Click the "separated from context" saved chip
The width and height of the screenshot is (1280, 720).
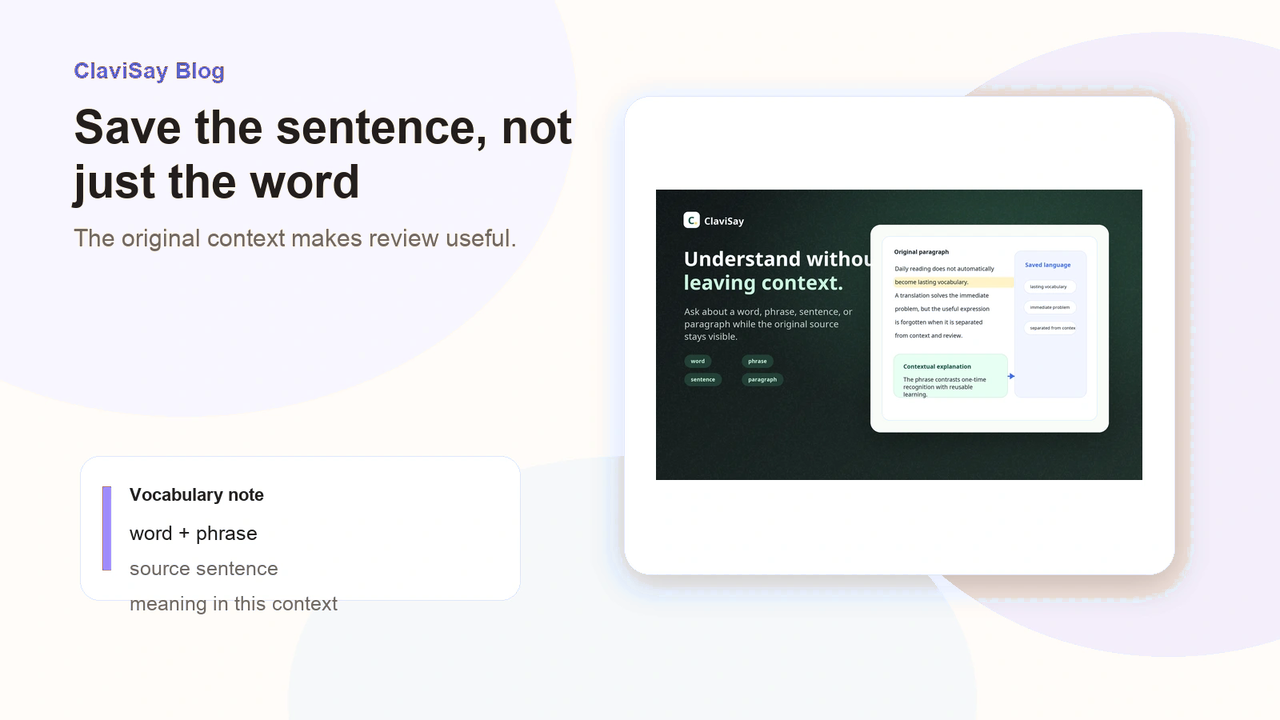click(1051, 328)
